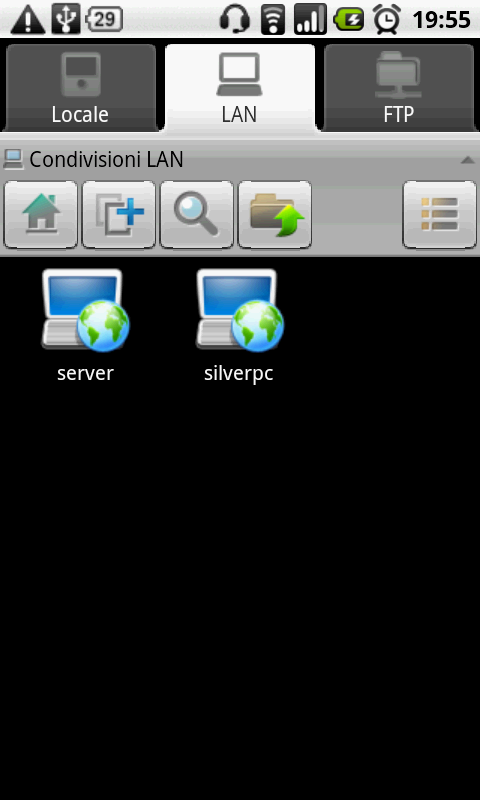Go up one folder level

(275, 215)
